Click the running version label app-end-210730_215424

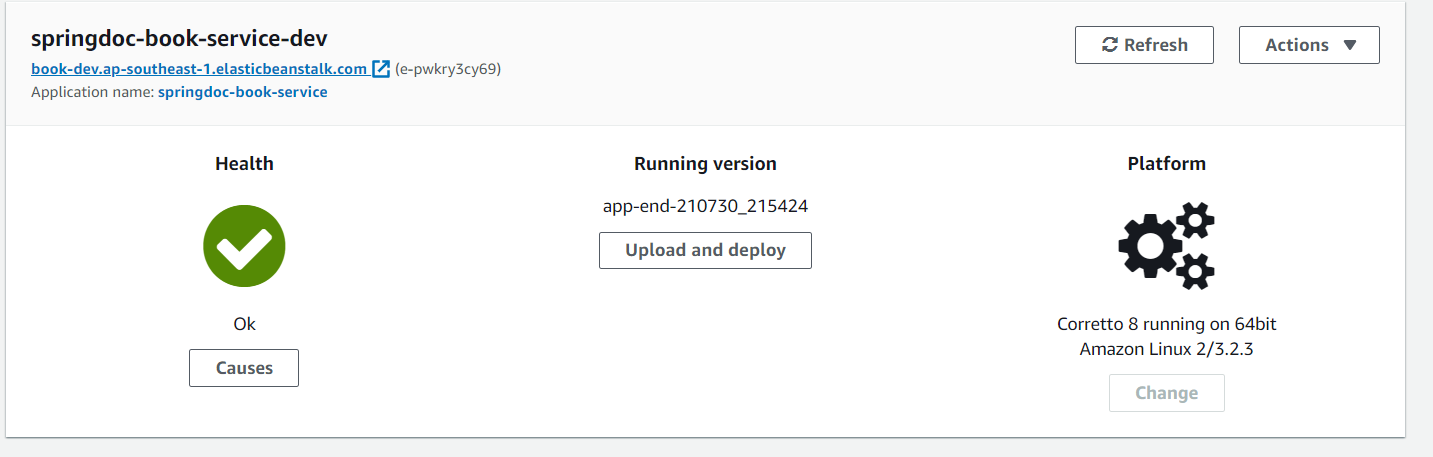[705, 206]
